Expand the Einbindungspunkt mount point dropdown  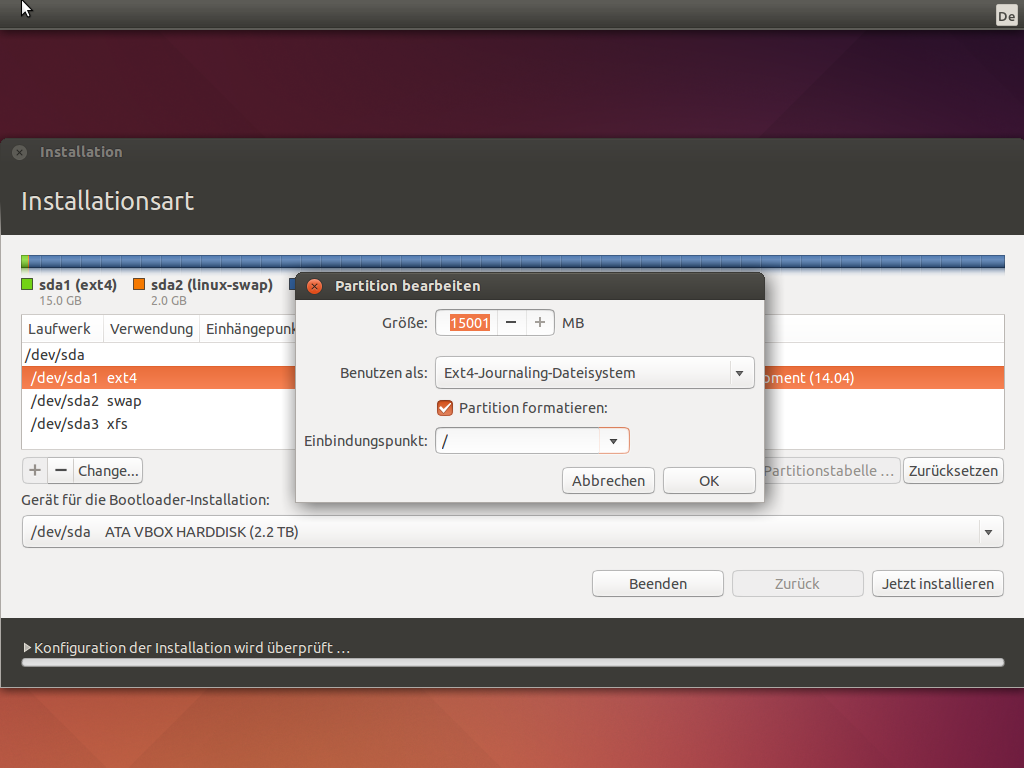[613, 441]
